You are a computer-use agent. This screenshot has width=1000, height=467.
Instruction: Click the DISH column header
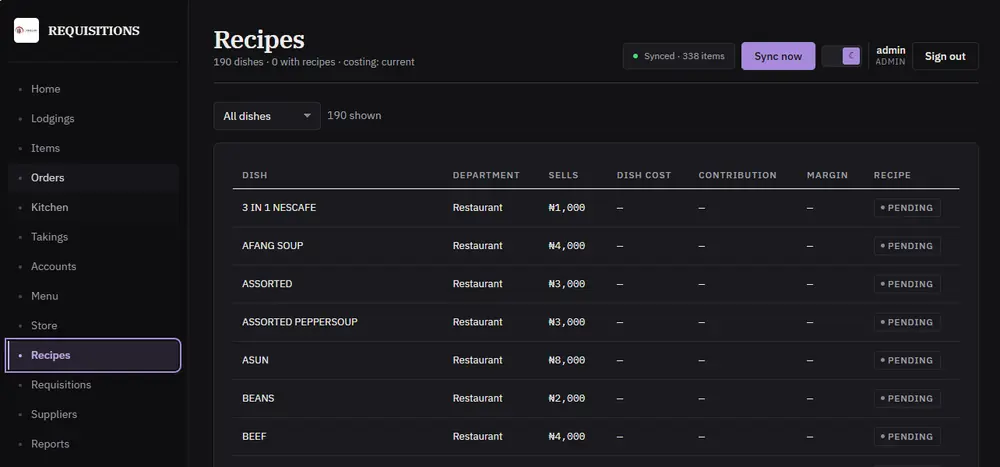click(x=254, y=175)
